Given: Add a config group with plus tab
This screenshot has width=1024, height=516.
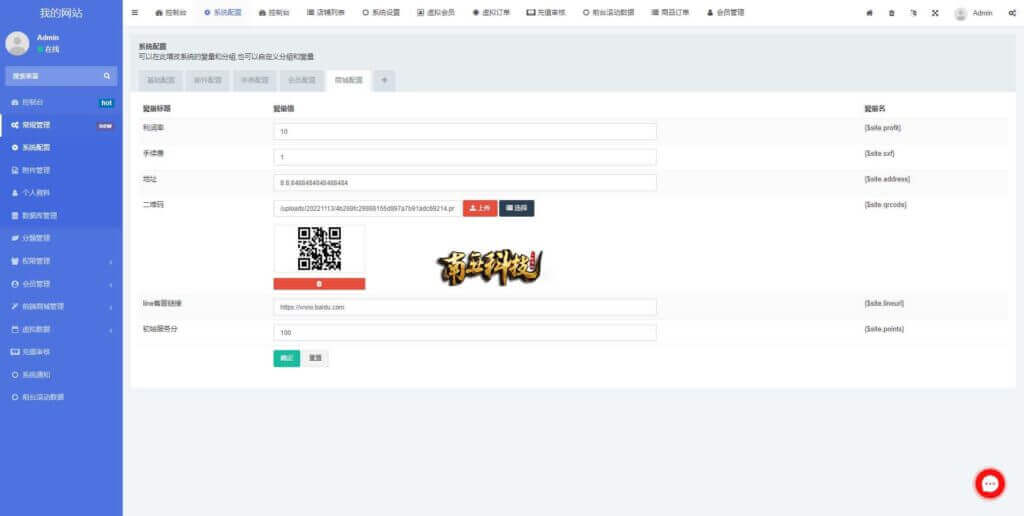Looking at the screenshot, I should (384, 80).
